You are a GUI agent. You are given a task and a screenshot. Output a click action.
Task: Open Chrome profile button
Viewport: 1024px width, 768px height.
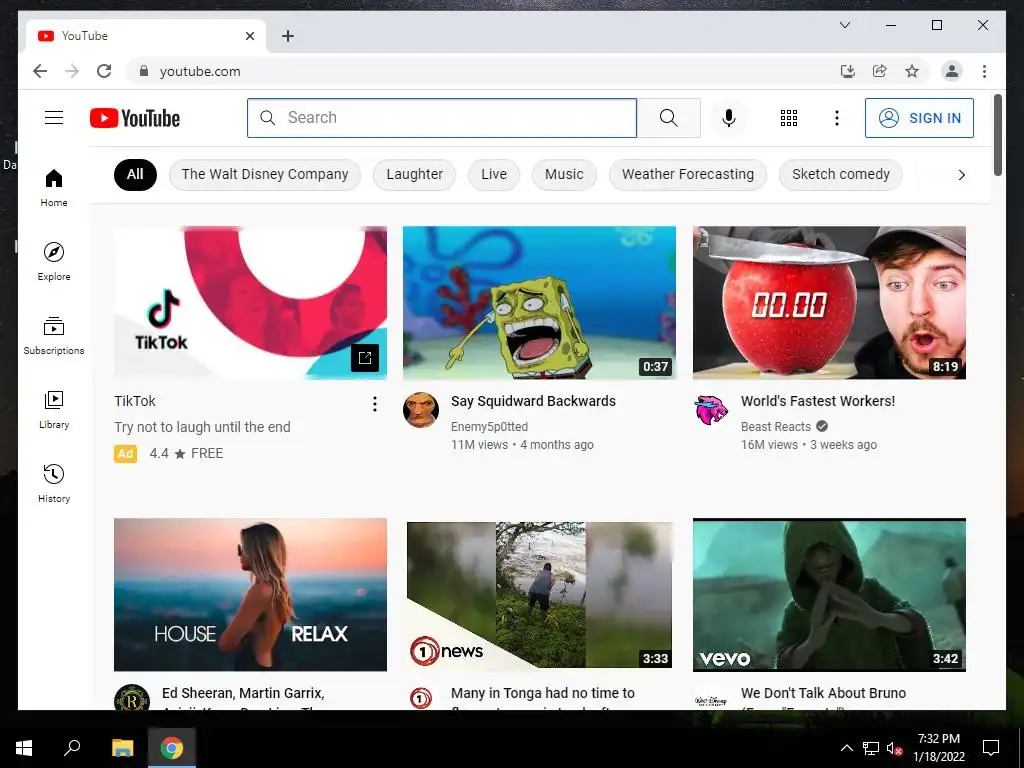tap(952, 71)
